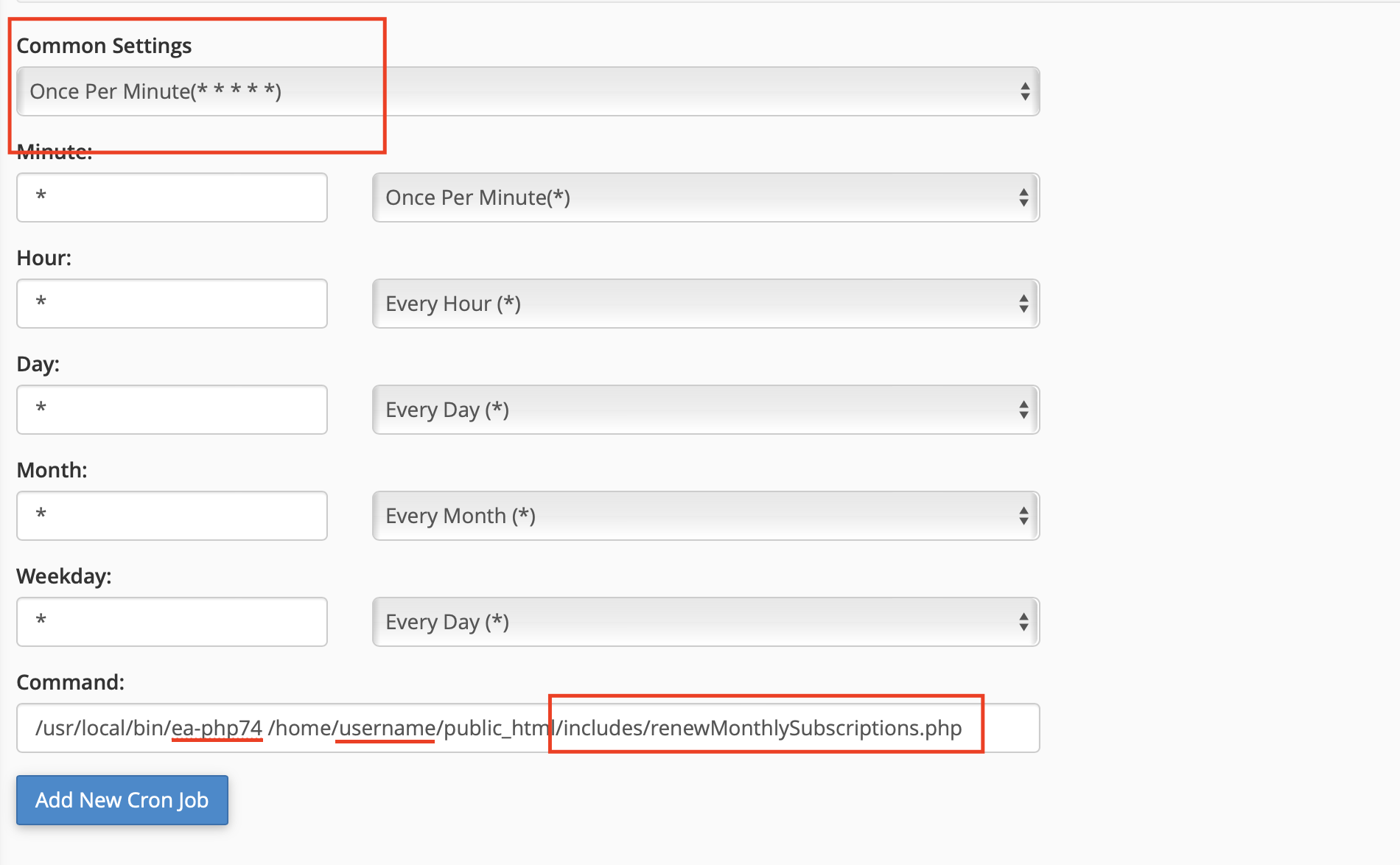Click the Common Settings heading label
Viewport: 1400px width, 865px height.
(104, 46)
